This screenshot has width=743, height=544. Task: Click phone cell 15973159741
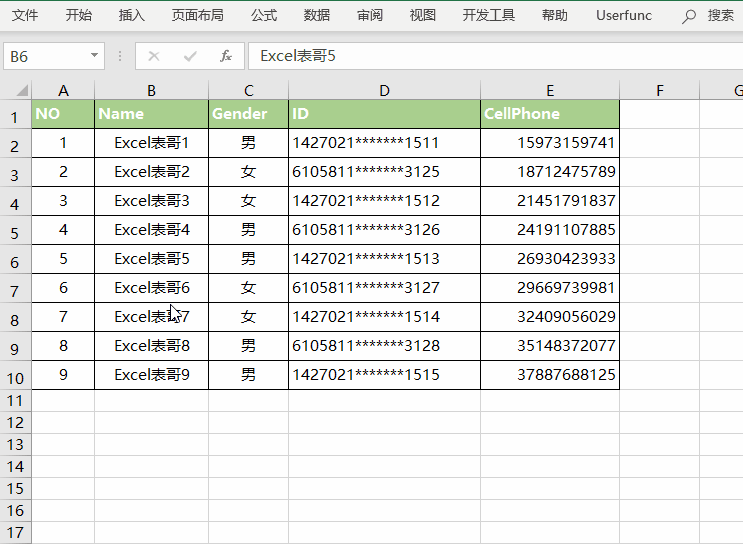tap(550, 143)
